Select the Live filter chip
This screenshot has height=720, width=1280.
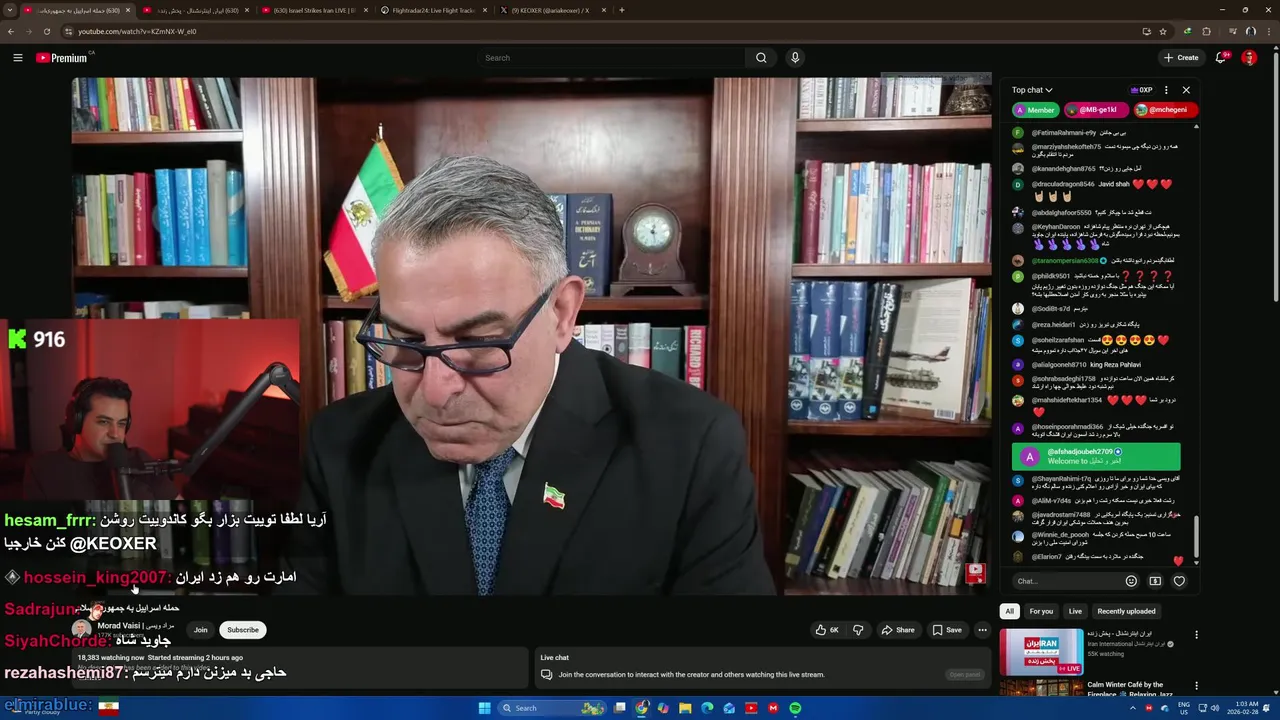coord(1075,611)
